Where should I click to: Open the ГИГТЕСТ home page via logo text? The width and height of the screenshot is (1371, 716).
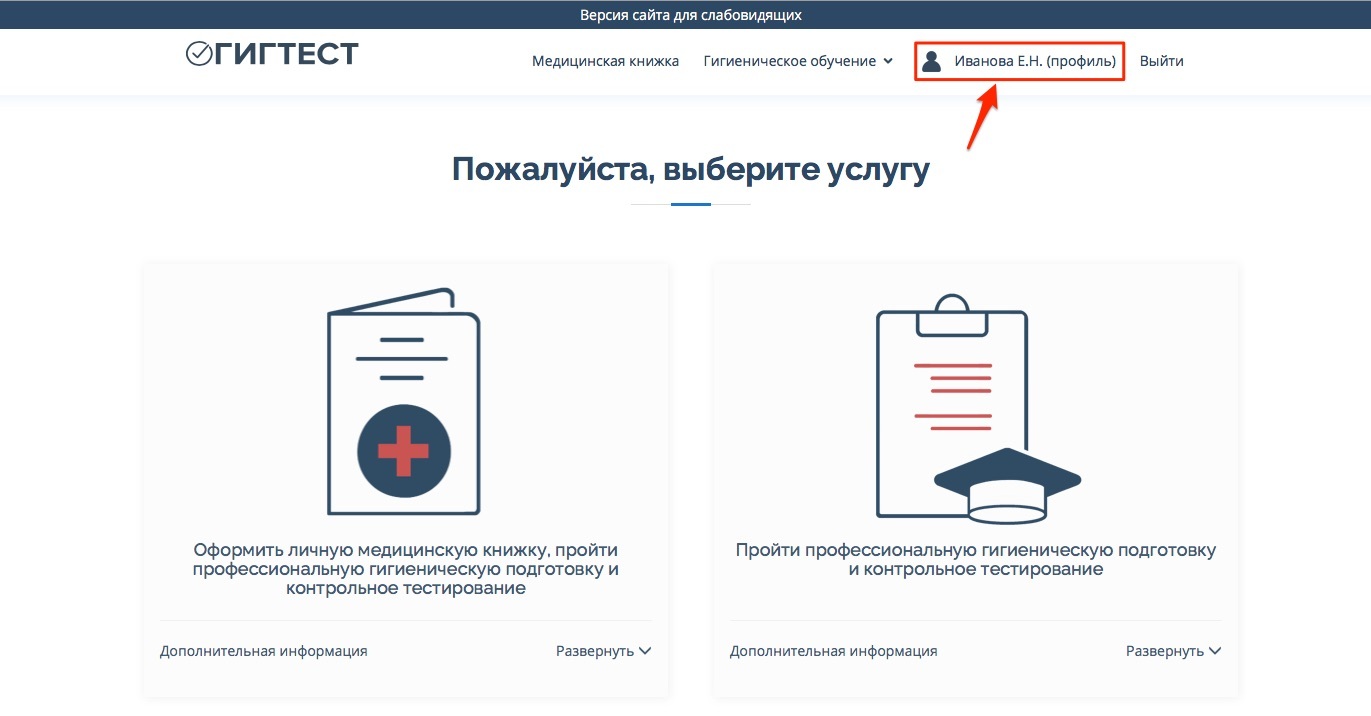click(x=286, y=54)
